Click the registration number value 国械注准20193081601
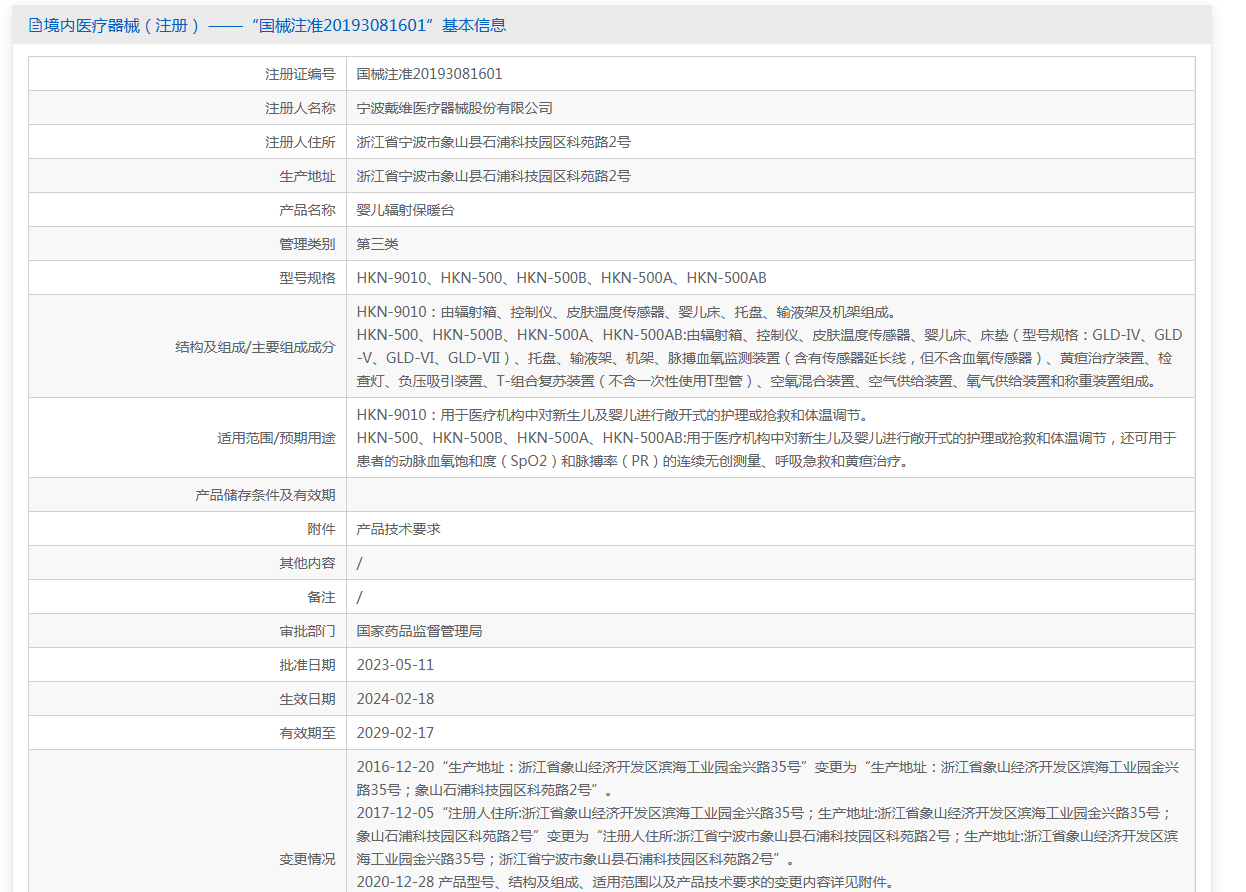 [429, 74]
